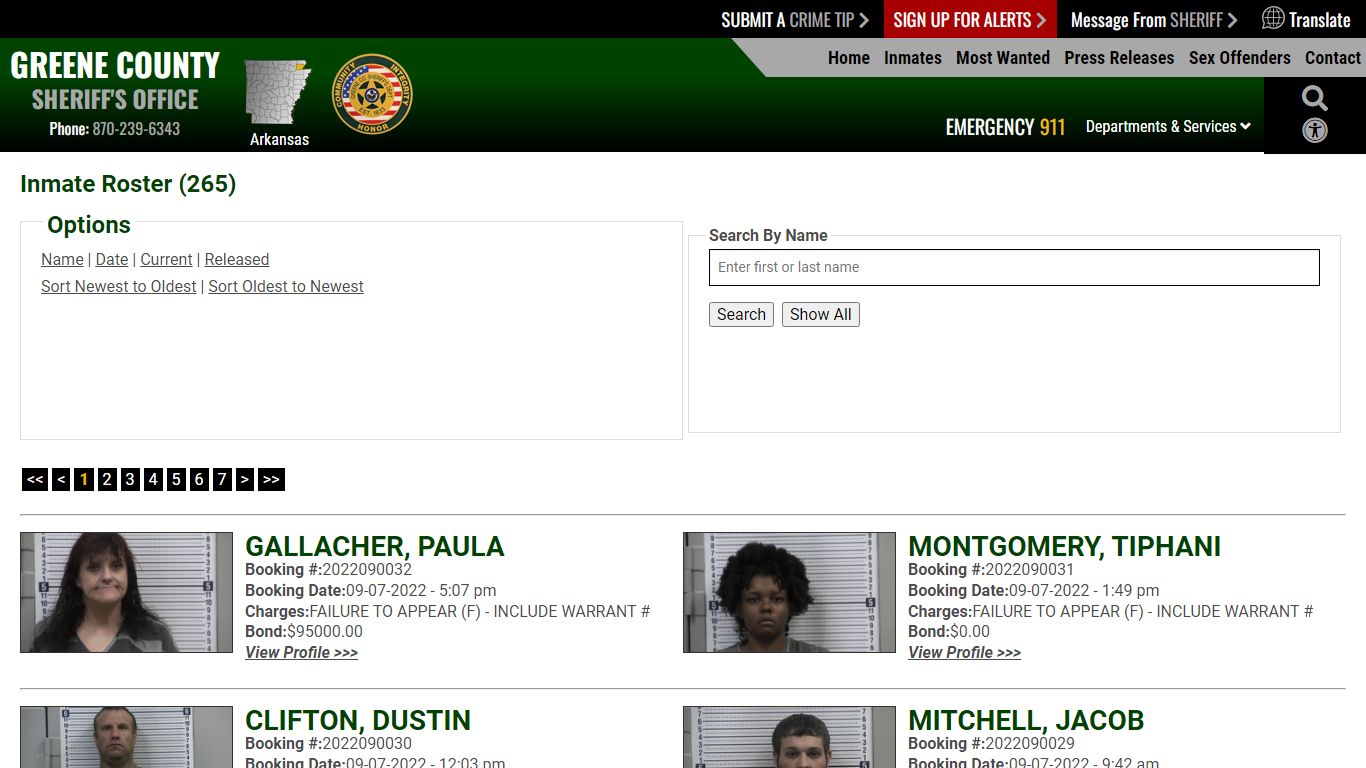This screenshot has width=1366, height=768.
Task: Select pagination page 1
Action: click(x=84, y=479)
